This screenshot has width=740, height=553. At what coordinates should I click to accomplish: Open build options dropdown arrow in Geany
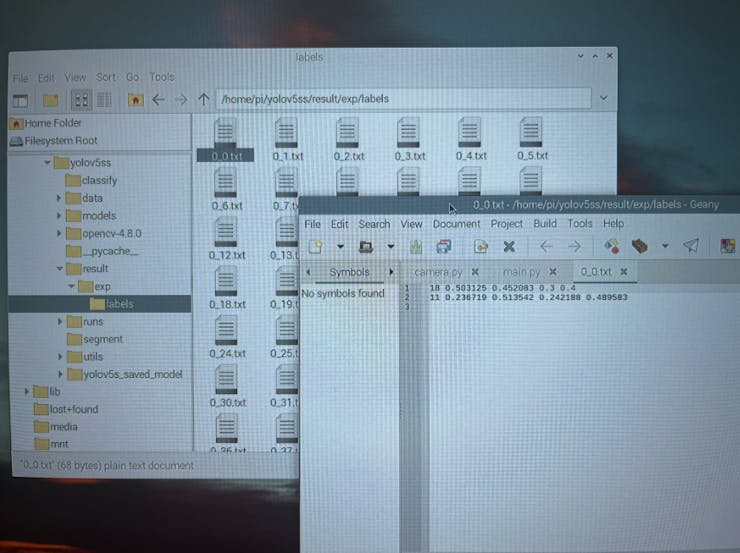click(665, 246)
